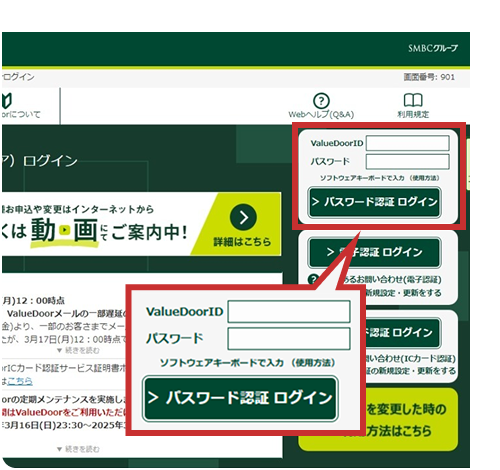Open お問い合わせ(電子認証) link
Image resolution: width=500 pixels, height=470 pixels.
point(392,279)
